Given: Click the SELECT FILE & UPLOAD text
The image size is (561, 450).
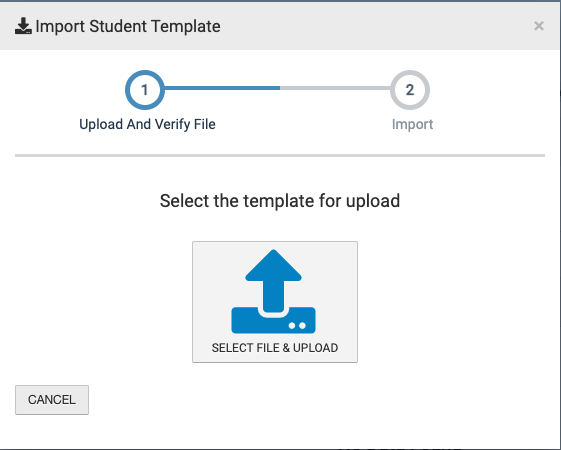Looking at the screenshot, I should tap(275, 348).
